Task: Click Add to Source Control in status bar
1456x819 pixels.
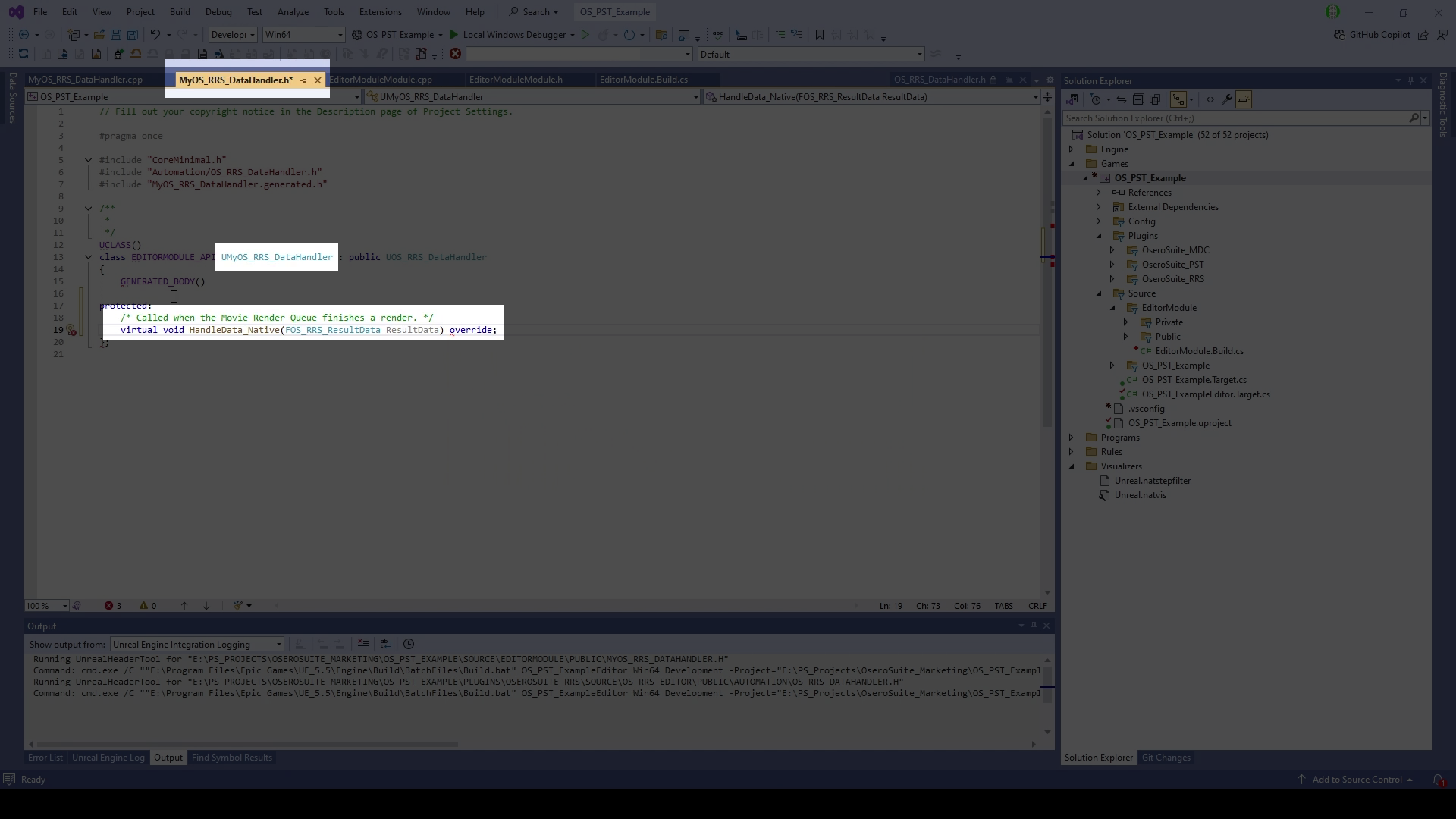Action: (x=1357, y=780)
